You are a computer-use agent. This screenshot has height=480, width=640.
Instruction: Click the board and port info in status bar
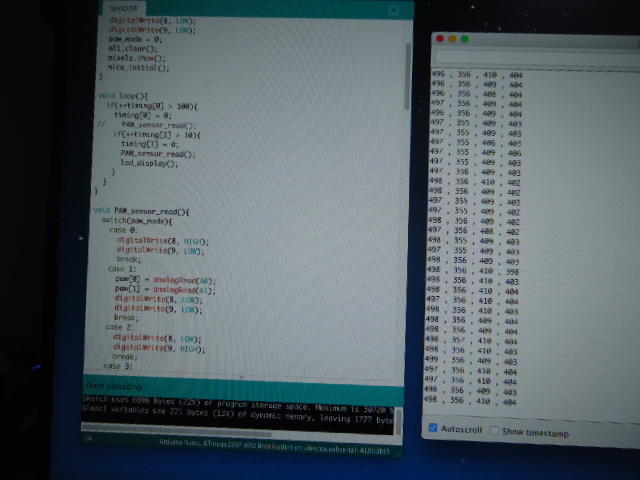[x=274, y=448]
